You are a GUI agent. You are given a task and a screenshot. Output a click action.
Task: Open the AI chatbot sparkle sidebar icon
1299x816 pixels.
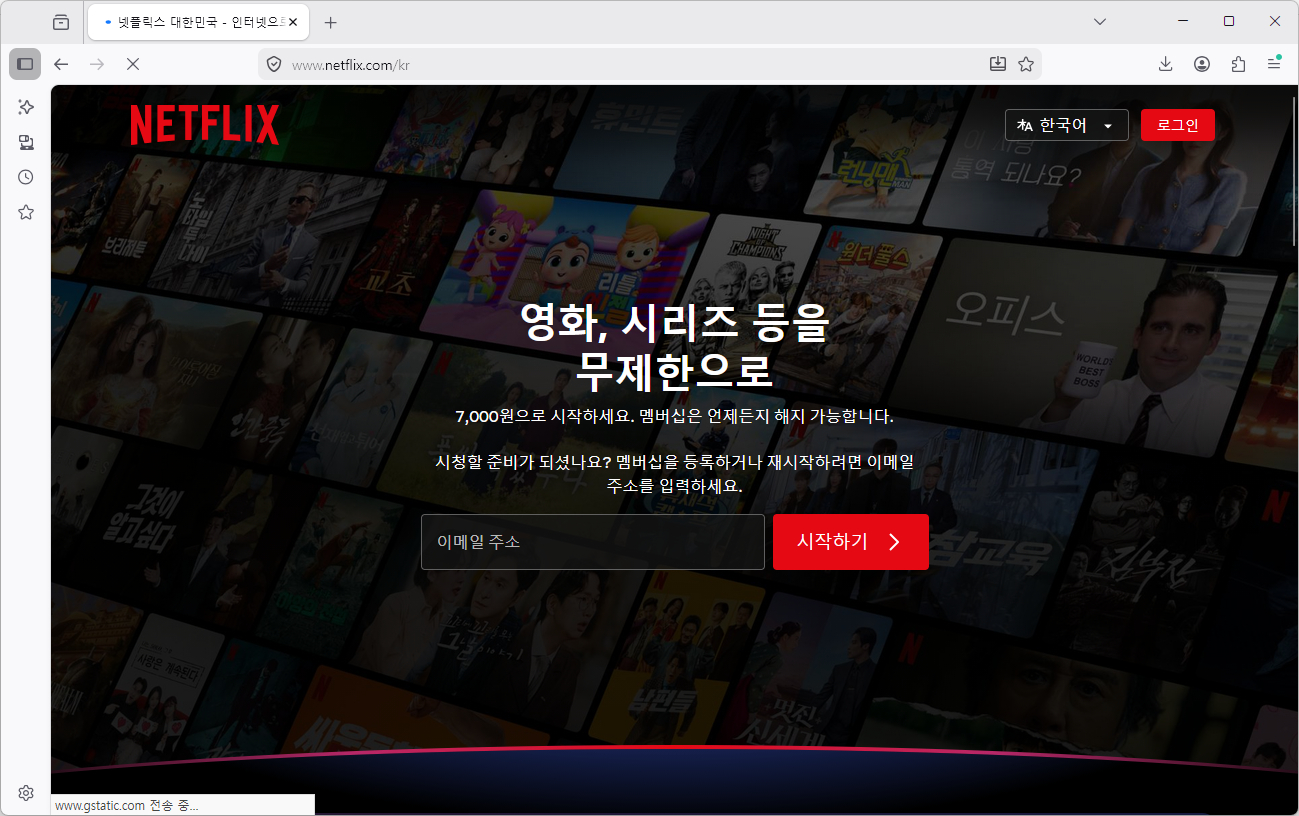(26, 107)
